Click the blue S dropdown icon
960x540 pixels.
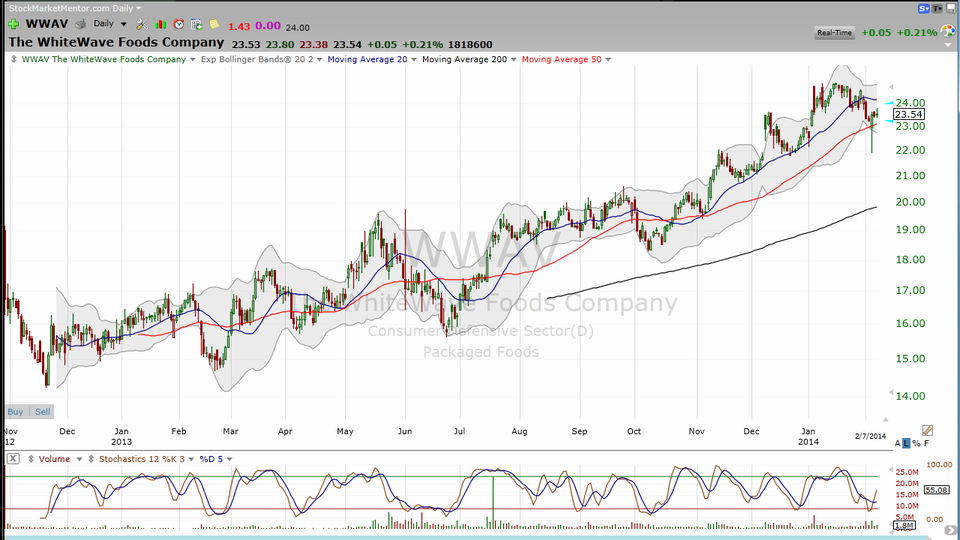(x=924, y=9)
